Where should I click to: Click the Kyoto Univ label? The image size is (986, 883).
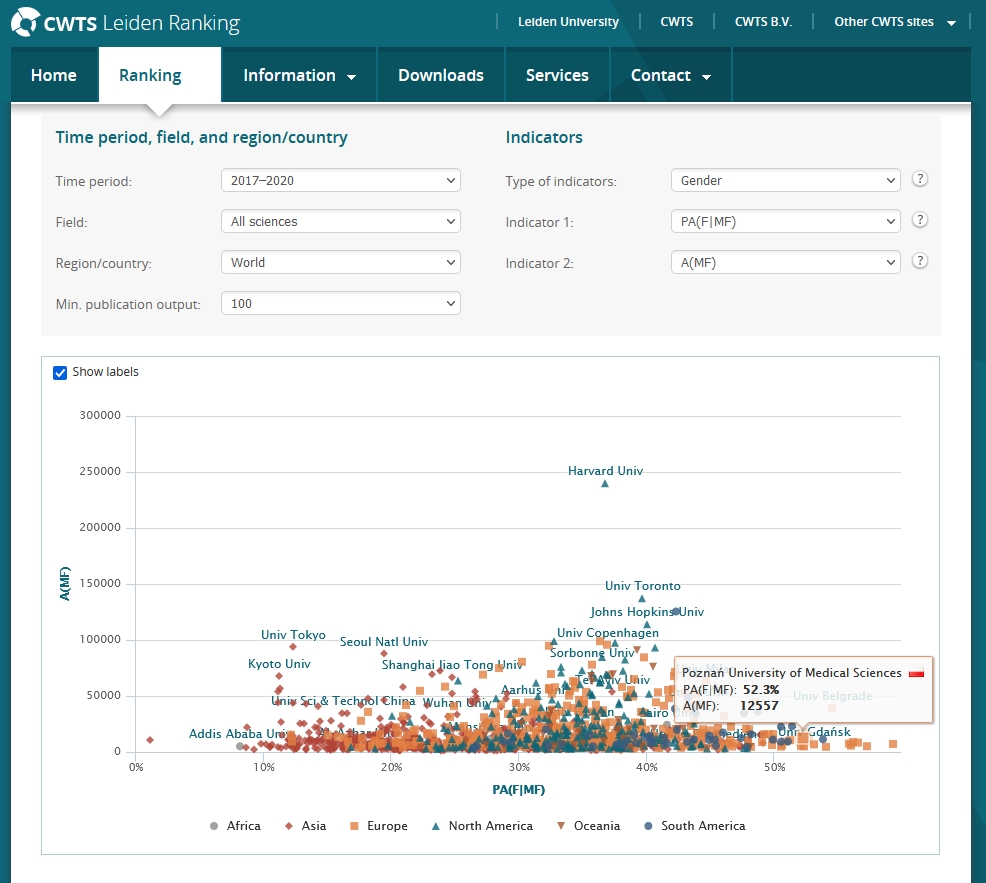pyautogui.click(x=279, y=664)
